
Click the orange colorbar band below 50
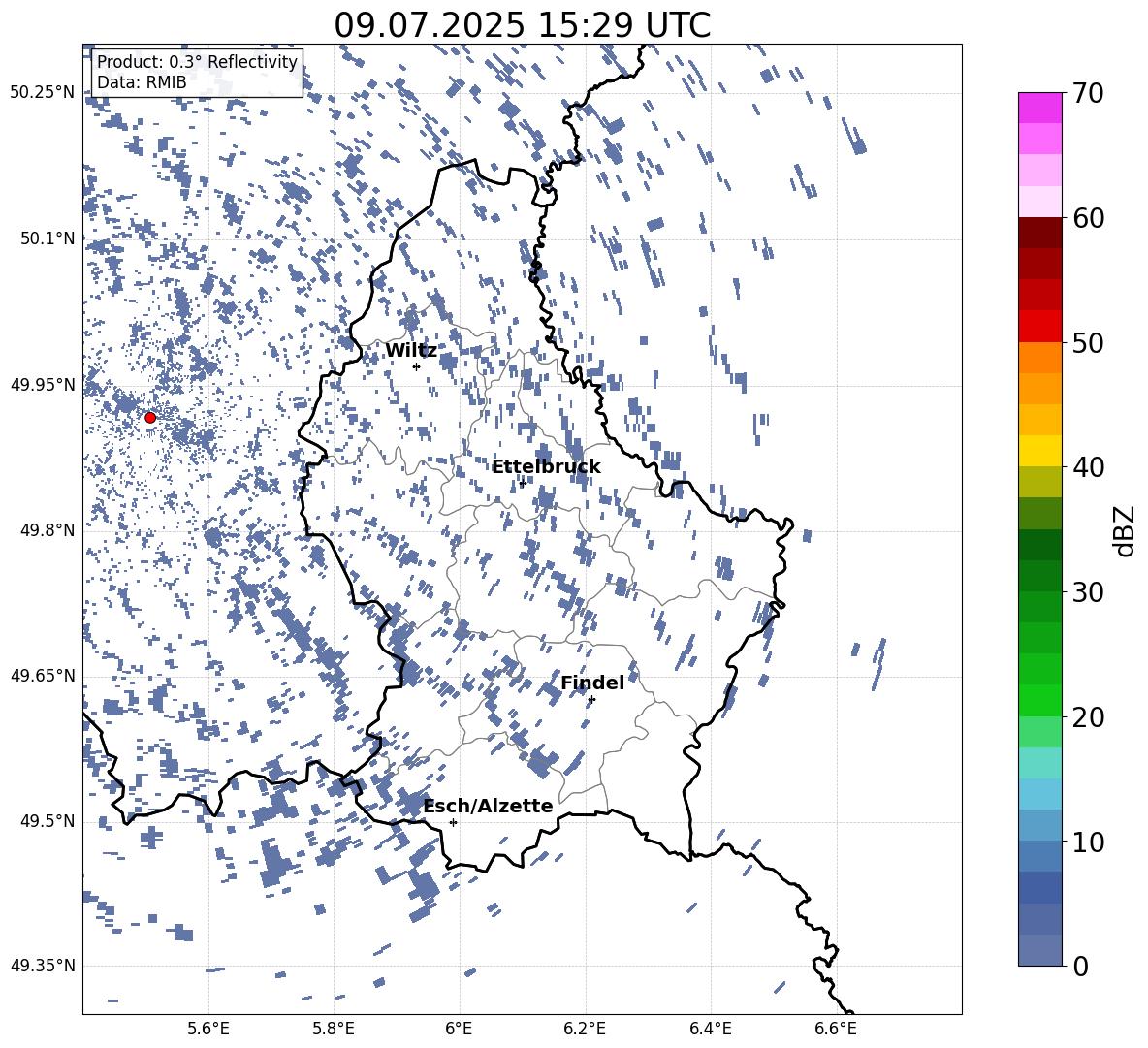(x=1040, y=357)
